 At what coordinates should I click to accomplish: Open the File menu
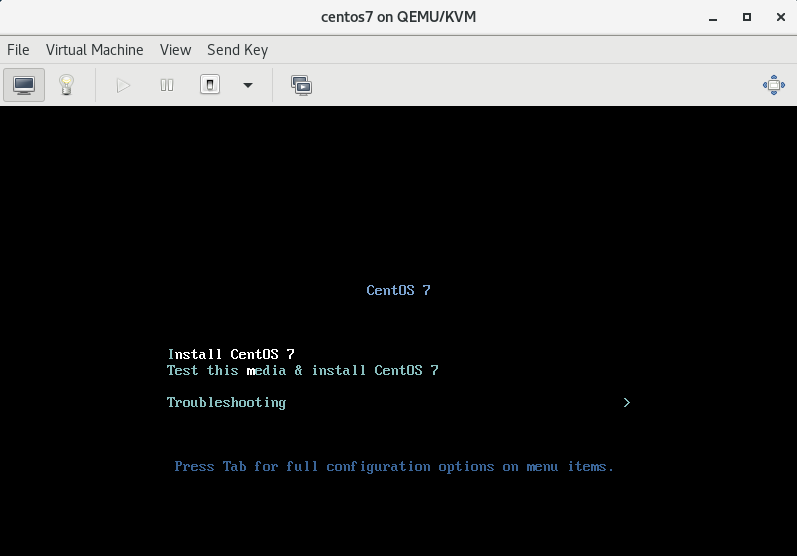18,50
